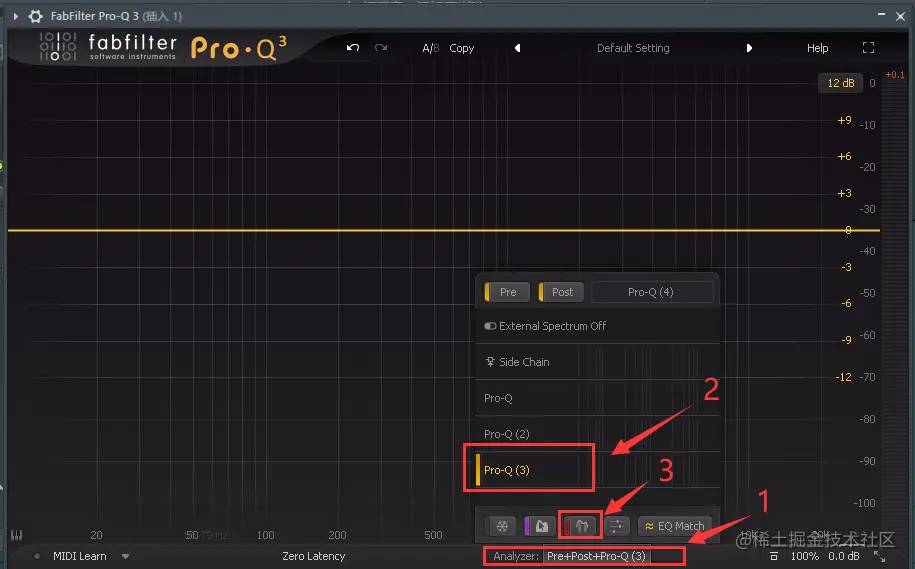Viewport: 915px width, 569px height.
Task: Expand MIDI Learn dropdown arrow
Action: [x=125, y=556]
